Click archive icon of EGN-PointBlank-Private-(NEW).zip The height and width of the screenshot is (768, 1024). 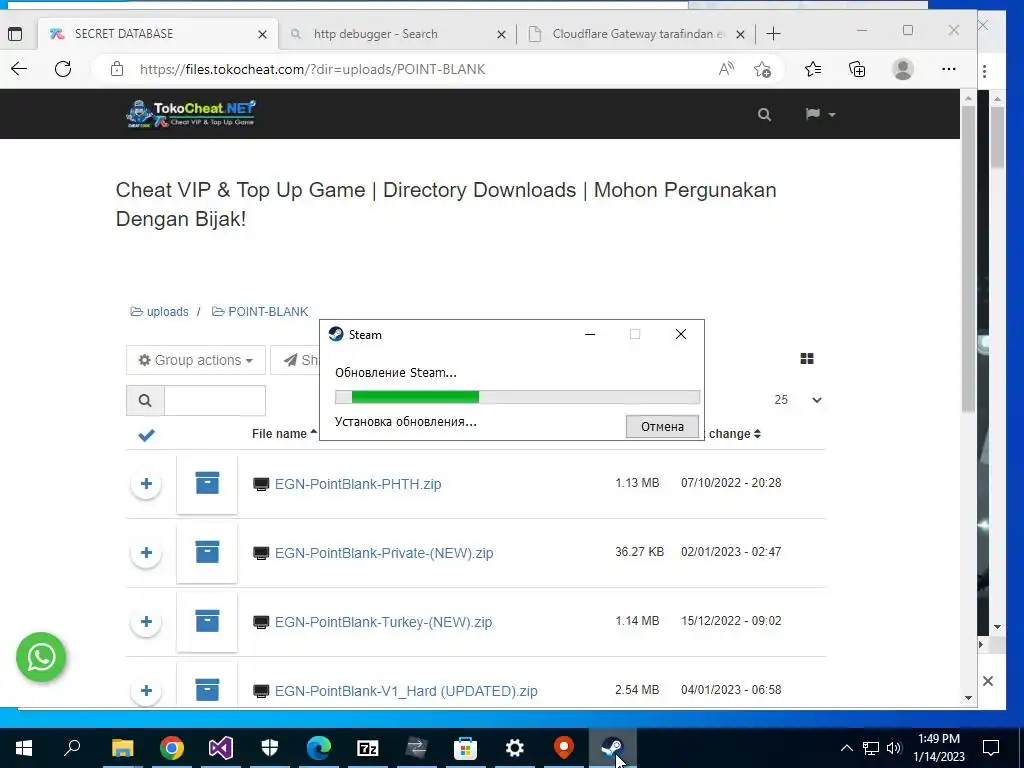pyautogui.click(x=207, y=552)
